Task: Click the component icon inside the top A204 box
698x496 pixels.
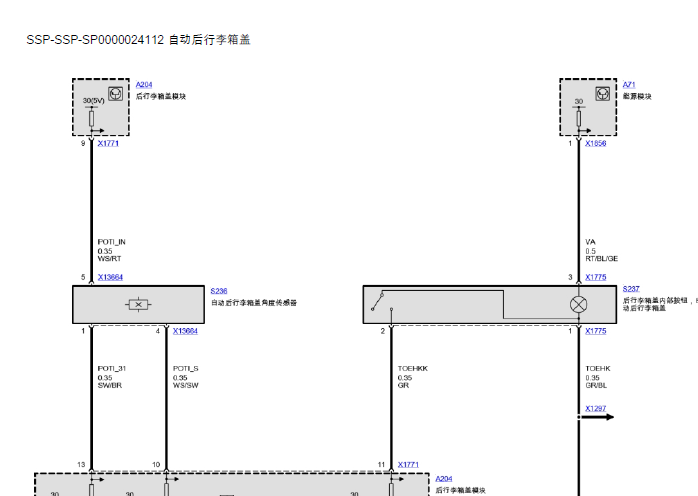Action: 116,94
